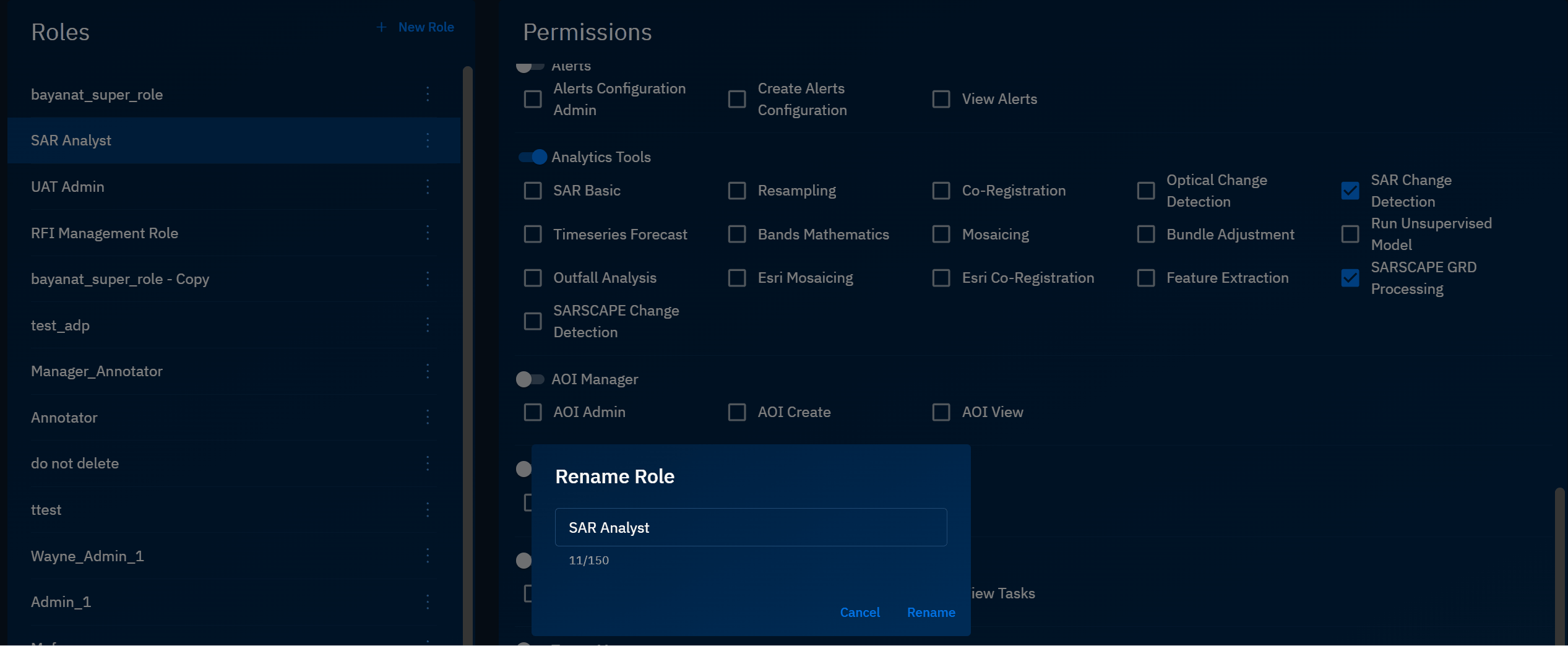Viewport: 1568px width, 646px height.
Task: Enable the AOI Manager toggle
Action: (530, 379)
